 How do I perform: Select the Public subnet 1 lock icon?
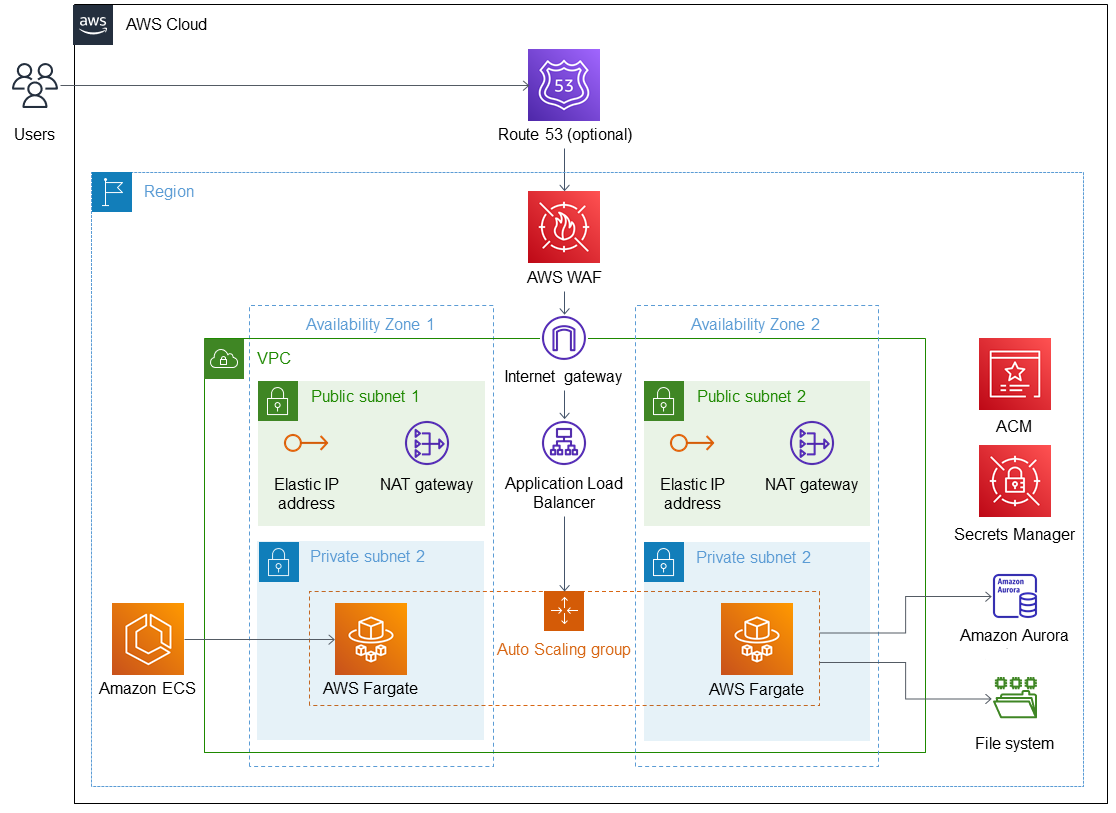[278, 401]
